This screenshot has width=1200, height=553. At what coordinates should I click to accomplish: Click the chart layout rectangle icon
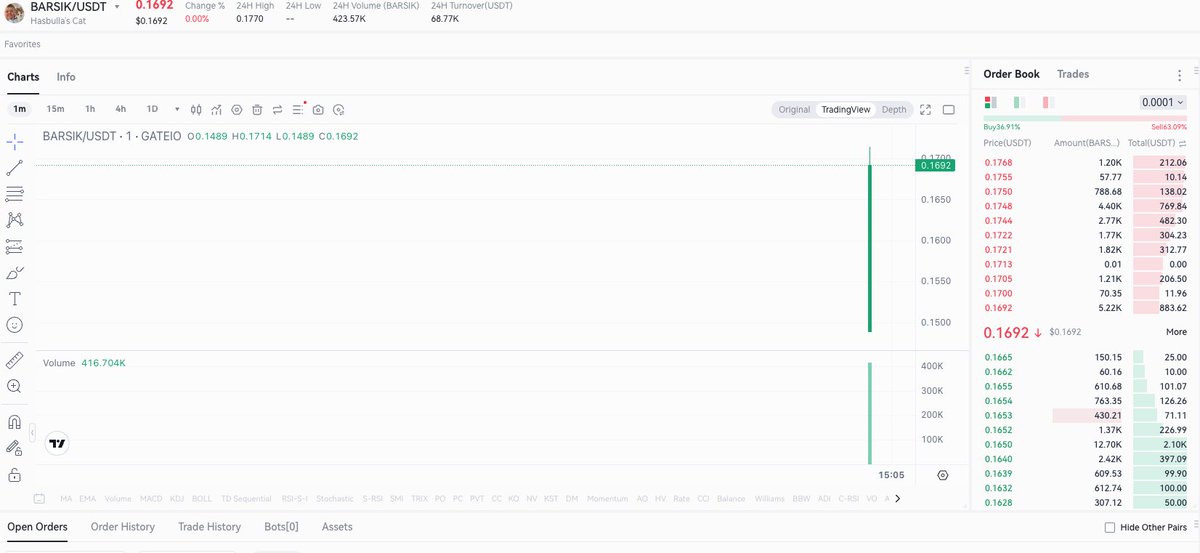point(949,110)
